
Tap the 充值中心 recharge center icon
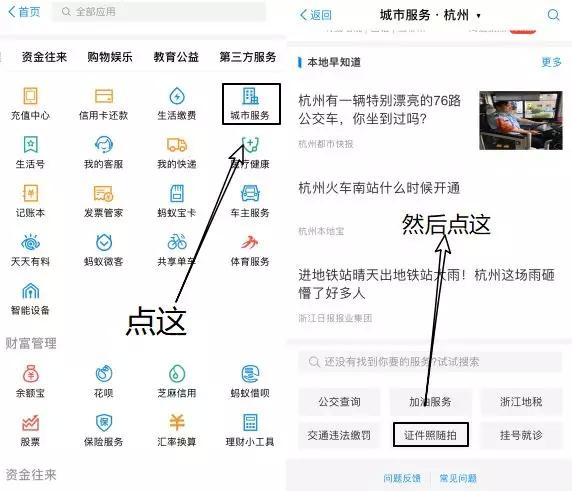[30, 96]
